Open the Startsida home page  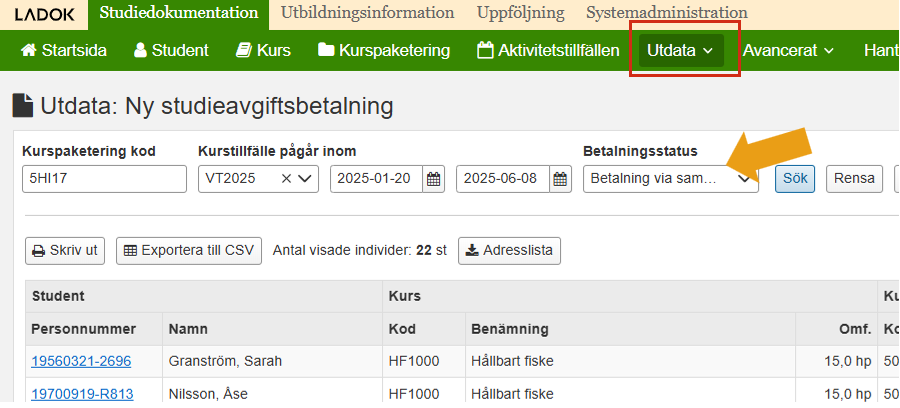tap(64, 50)
